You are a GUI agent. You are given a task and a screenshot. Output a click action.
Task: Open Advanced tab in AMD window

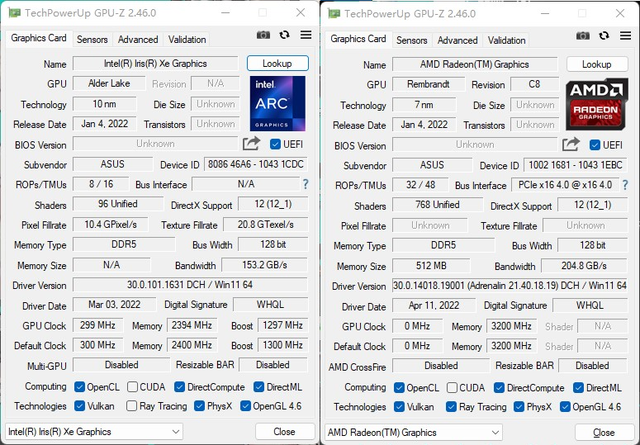tap(458, 40)
